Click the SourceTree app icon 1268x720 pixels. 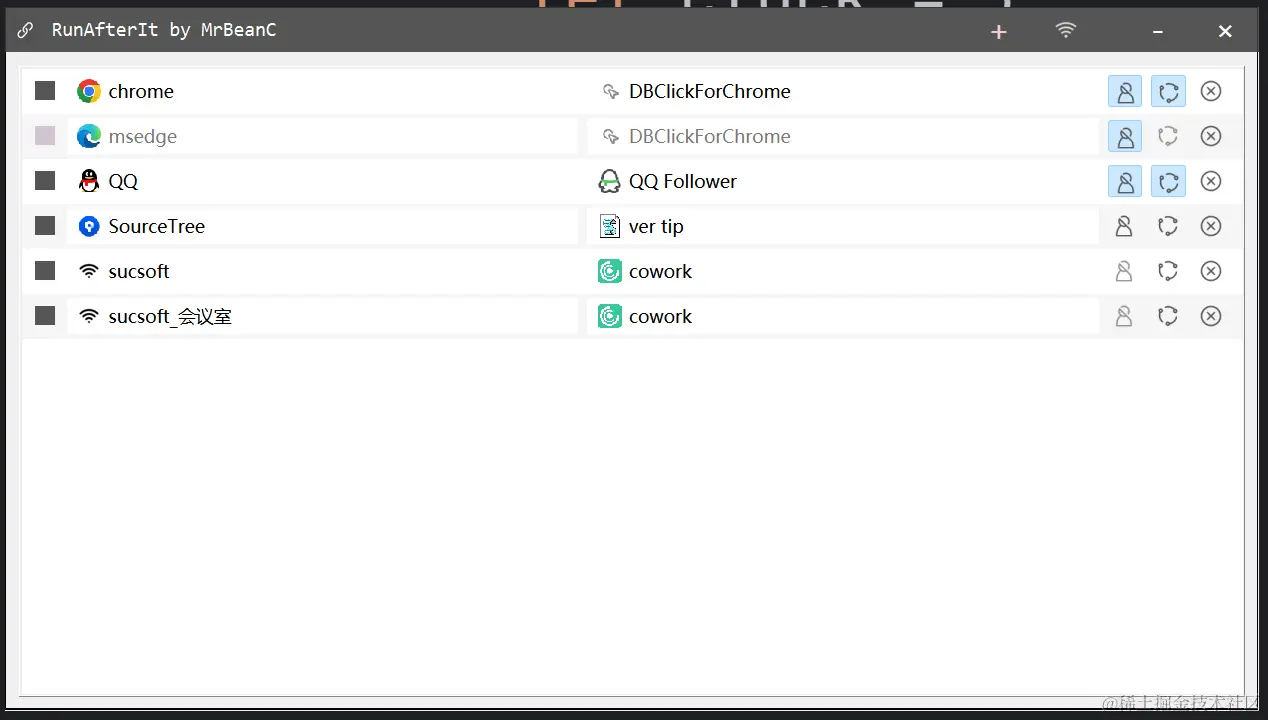tap(89, 226)
